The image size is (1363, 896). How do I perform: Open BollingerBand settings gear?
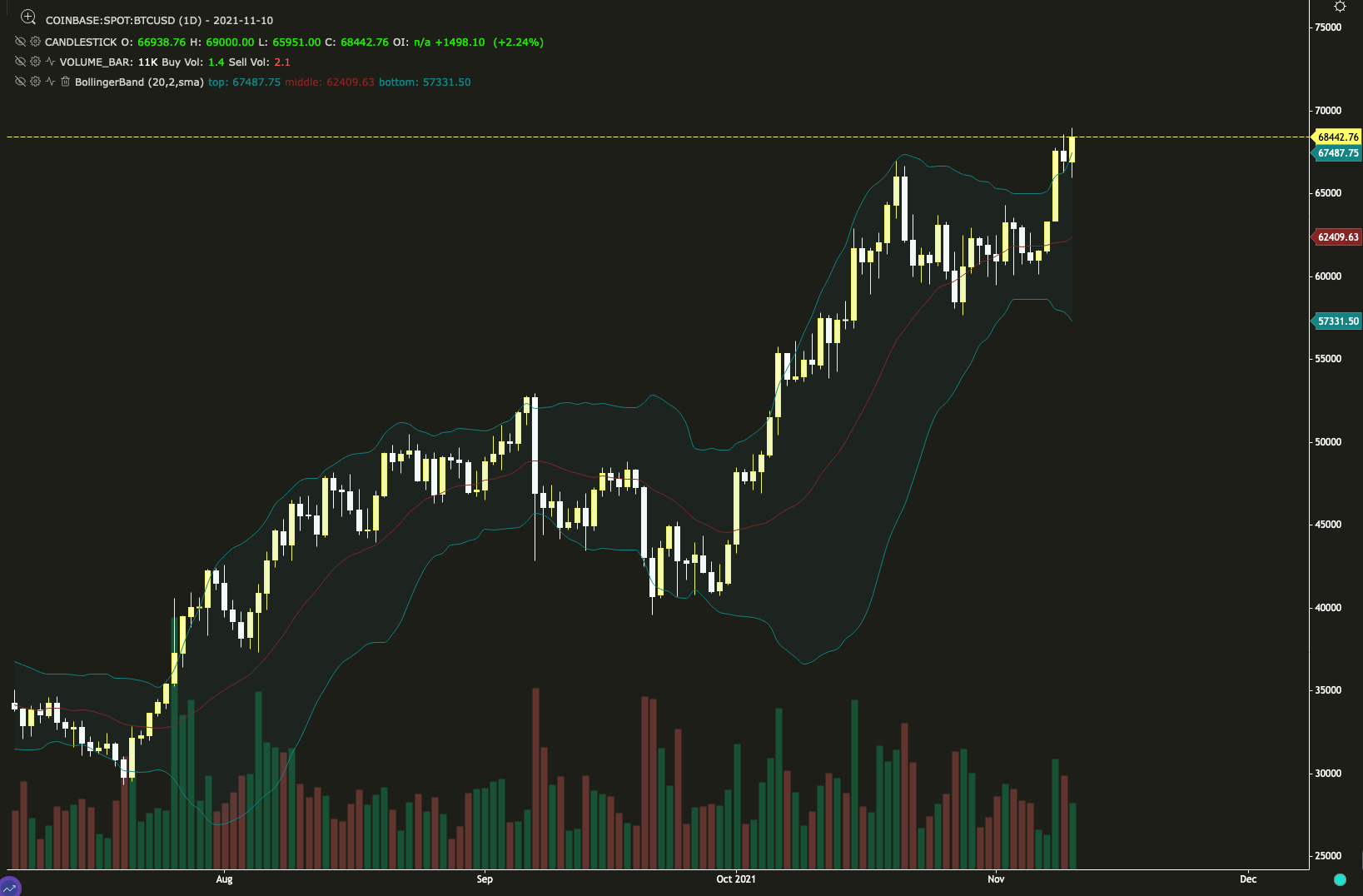[35, 82]
